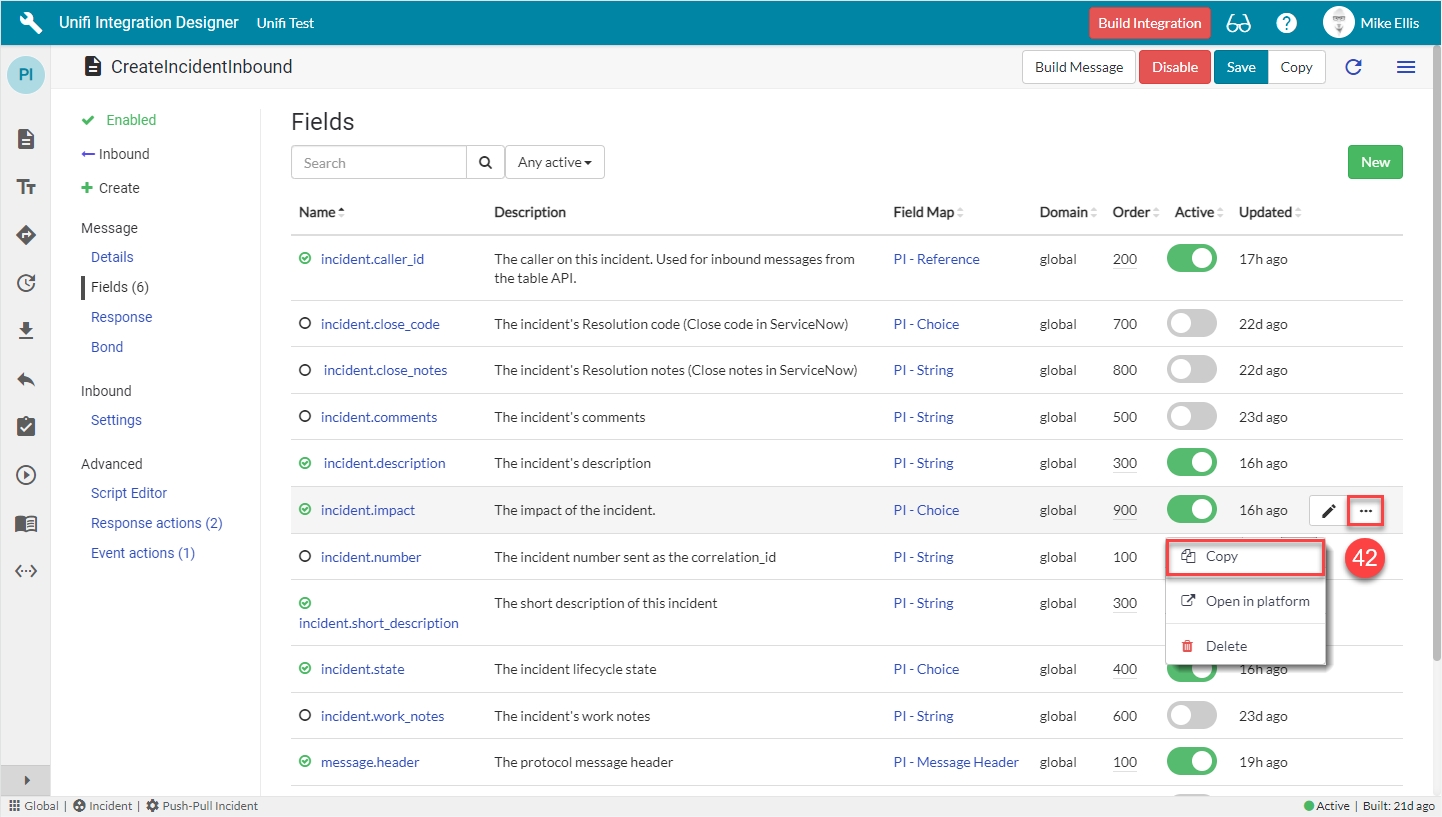Open the help question mark icon
Image resolution: width=1442 pixels, height=817 pixels.
tap(1287, 23)
